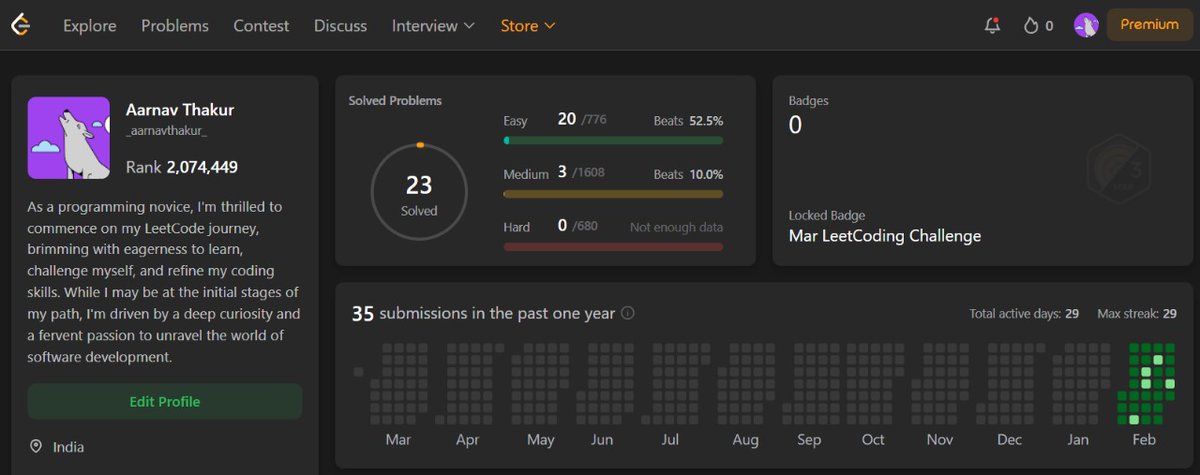
Task: Click the 35 submissions heading
Action: 483,313
